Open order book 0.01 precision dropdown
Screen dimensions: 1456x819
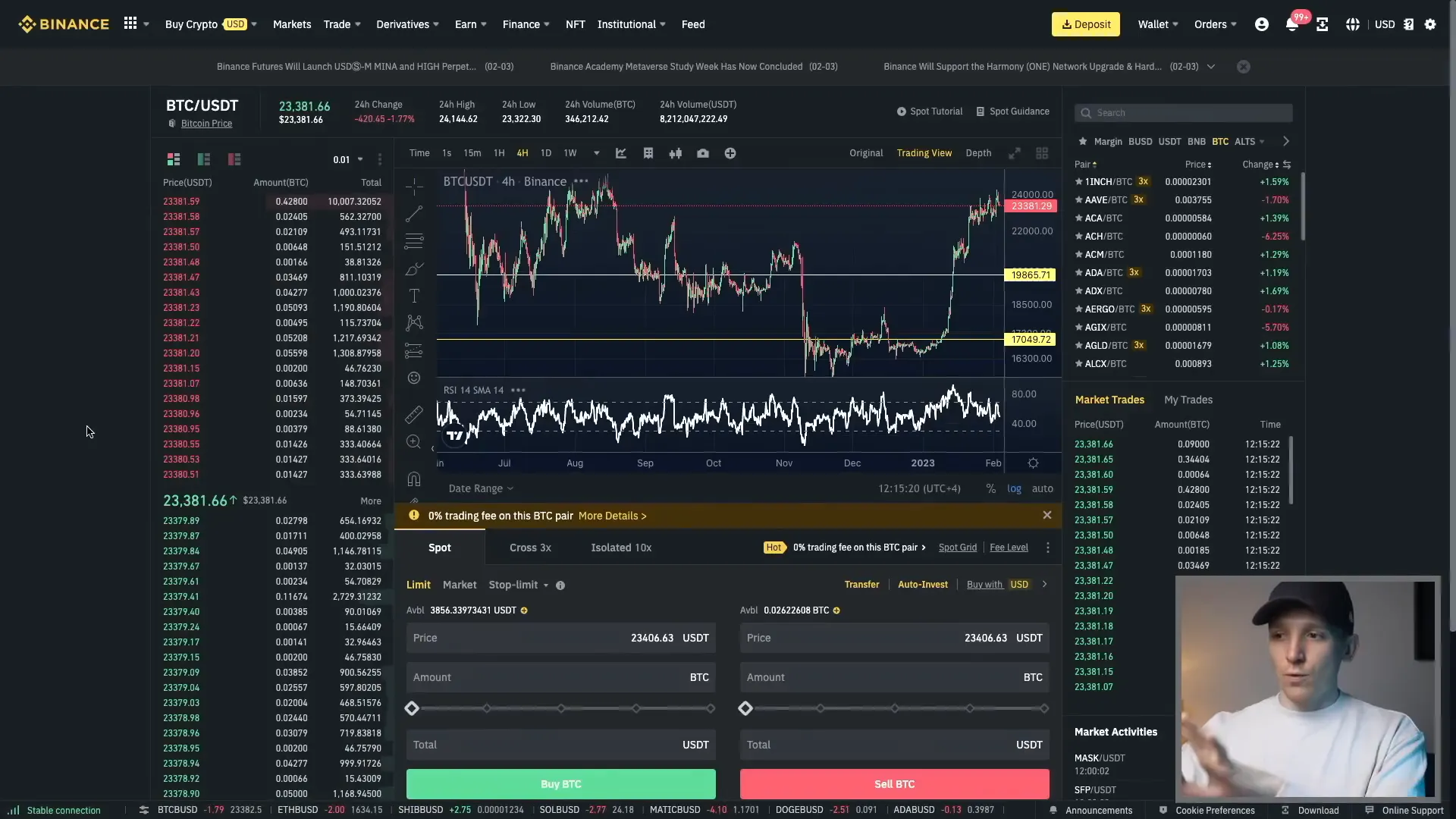coord(348,159)
